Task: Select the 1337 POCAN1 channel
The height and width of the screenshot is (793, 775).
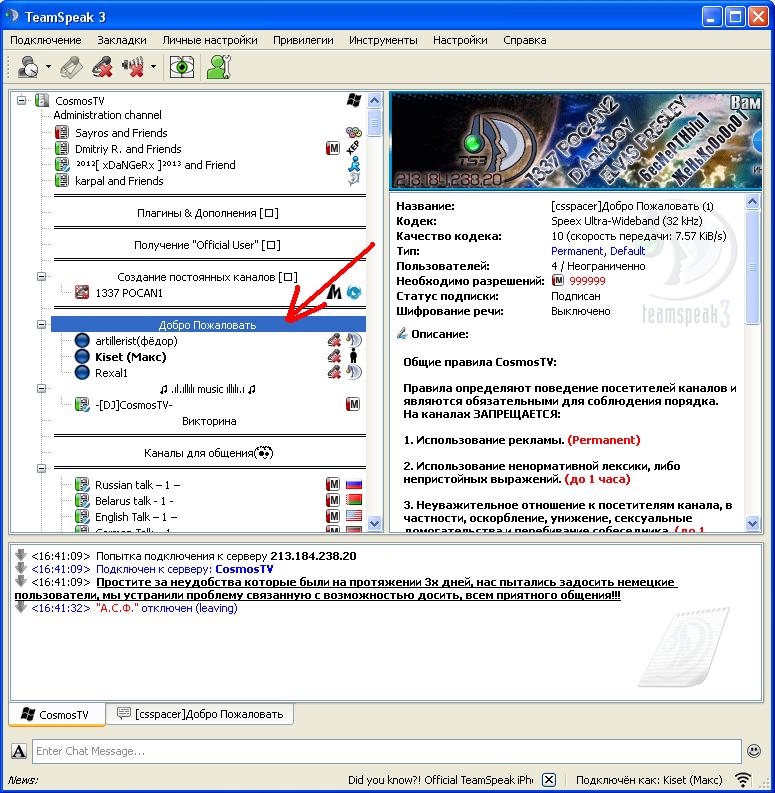Action: [x=128, y=293]
